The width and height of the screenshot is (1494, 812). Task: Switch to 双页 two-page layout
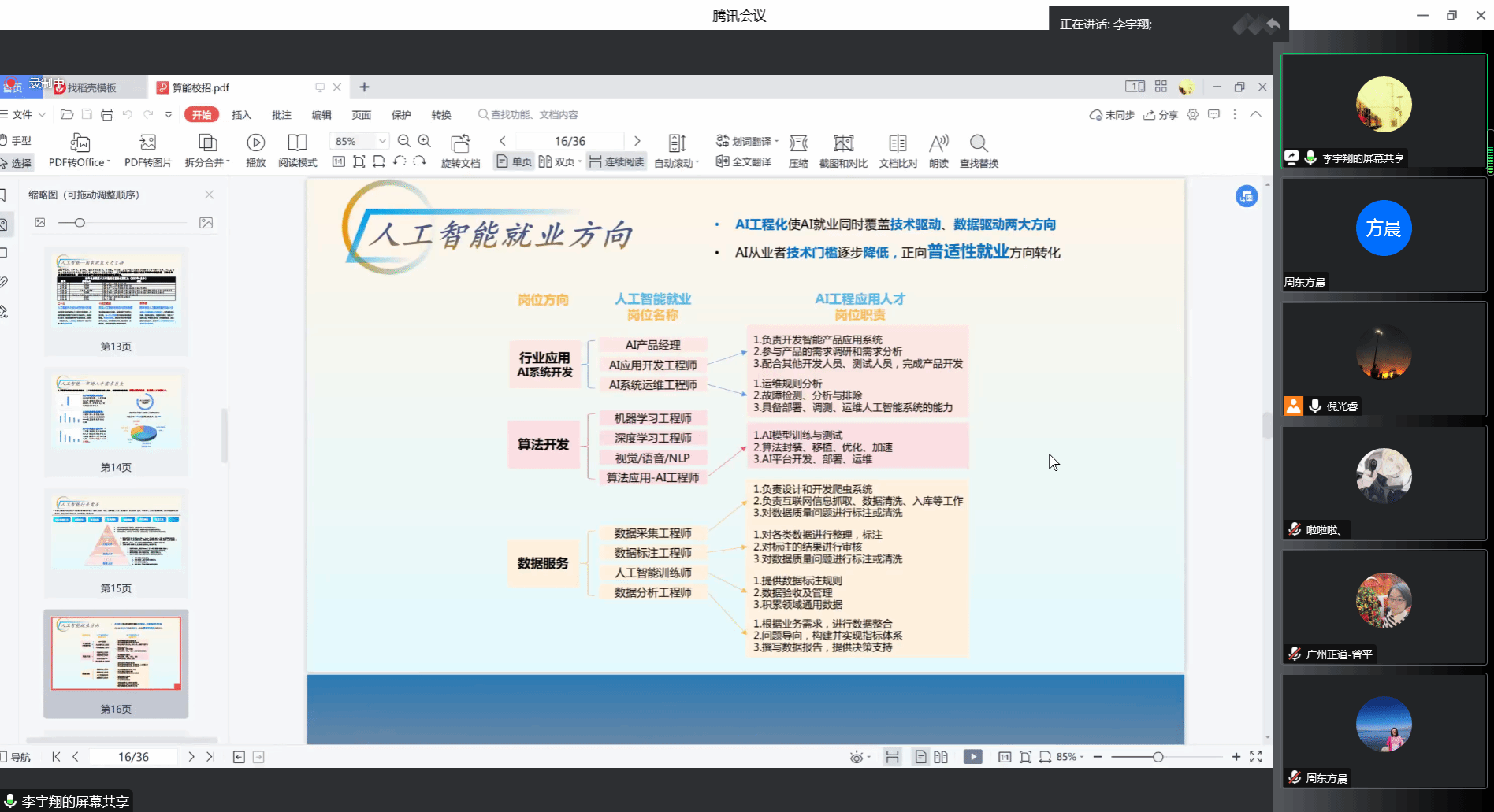(557, 161)
